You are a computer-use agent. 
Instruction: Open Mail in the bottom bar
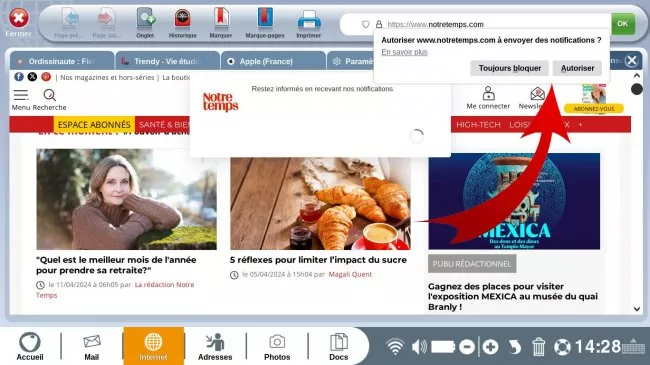pos(92,346)
